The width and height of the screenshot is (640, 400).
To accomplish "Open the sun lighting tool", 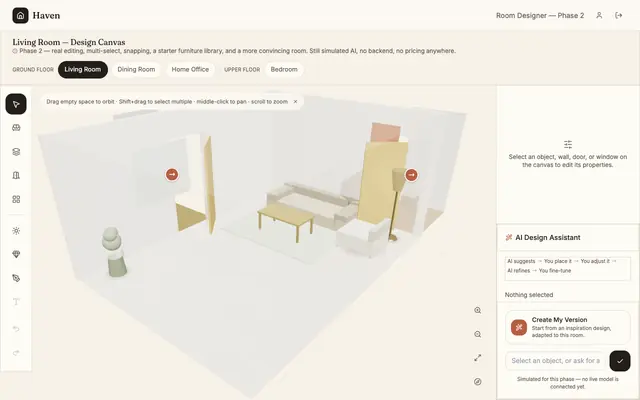I will click(x=16, y=231).
